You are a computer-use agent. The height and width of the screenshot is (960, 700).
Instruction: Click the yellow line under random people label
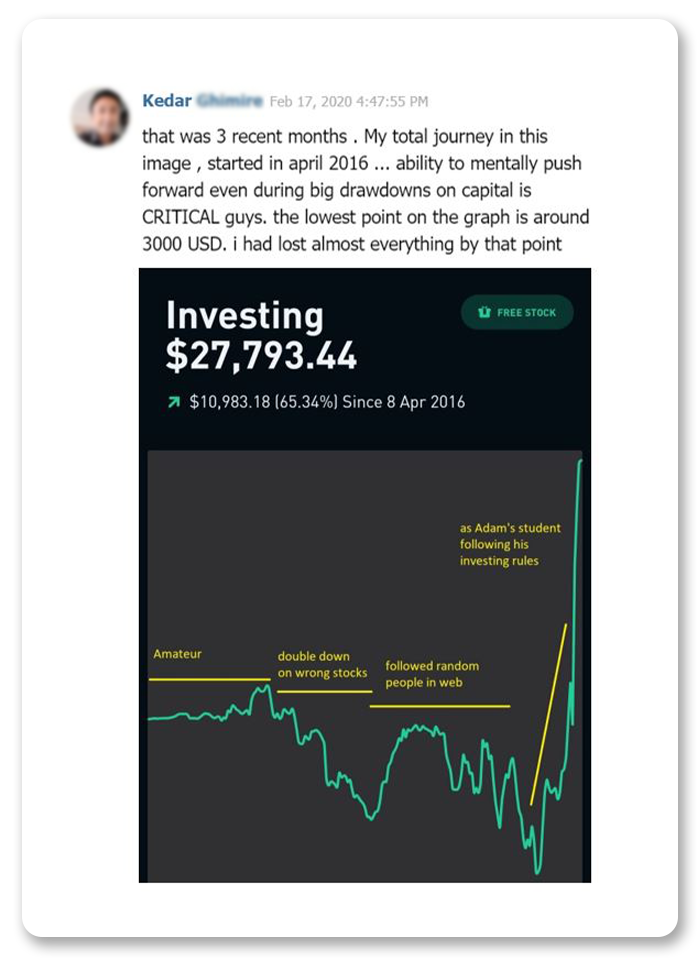click(440, 707)
